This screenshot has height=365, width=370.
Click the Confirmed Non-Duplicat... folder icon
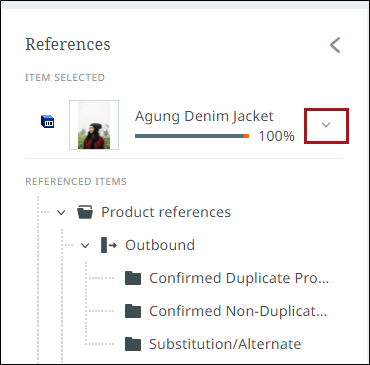tap(133, 311)
